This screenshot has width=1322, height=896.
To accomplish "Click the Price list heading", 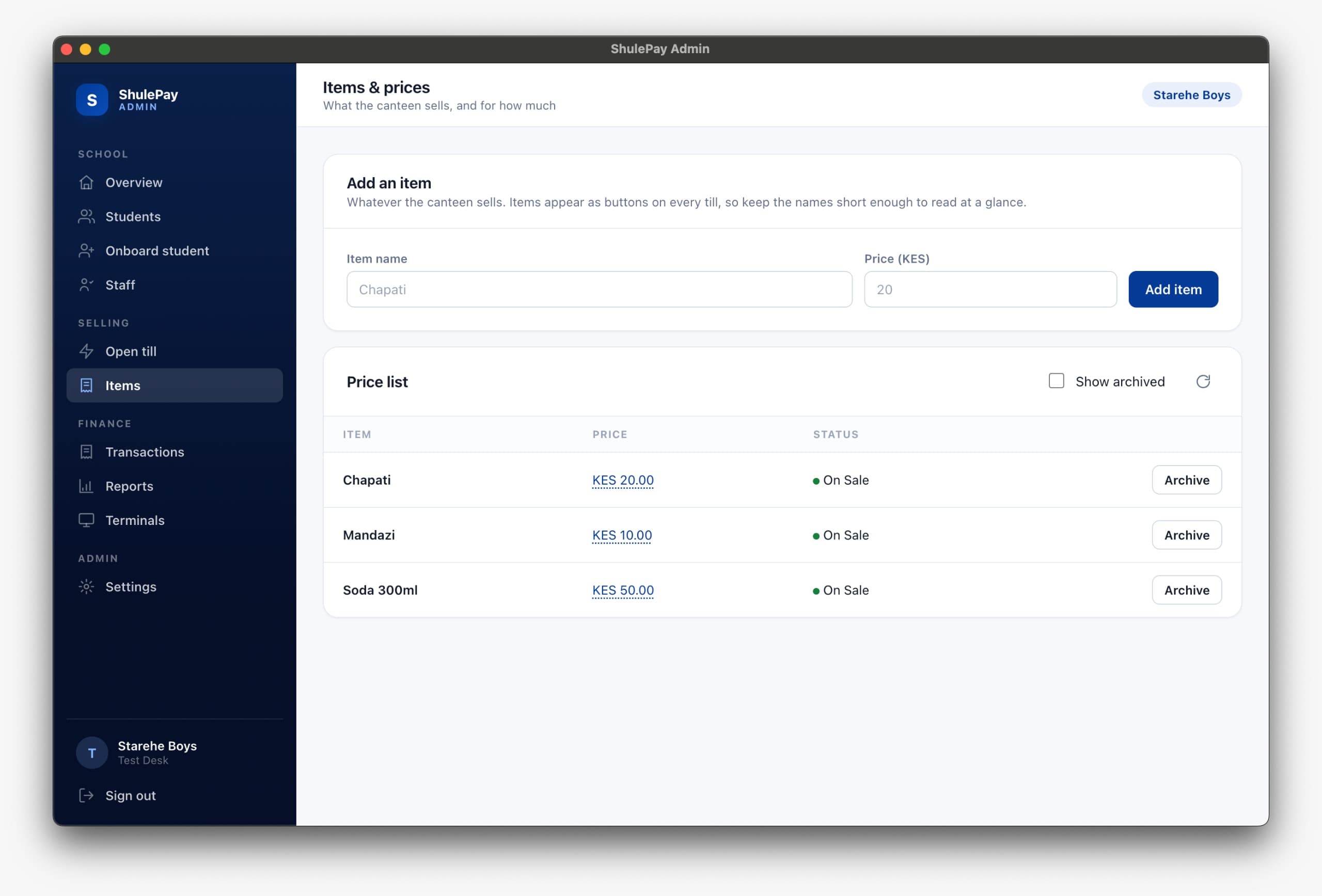I will (x=377, y=382).
